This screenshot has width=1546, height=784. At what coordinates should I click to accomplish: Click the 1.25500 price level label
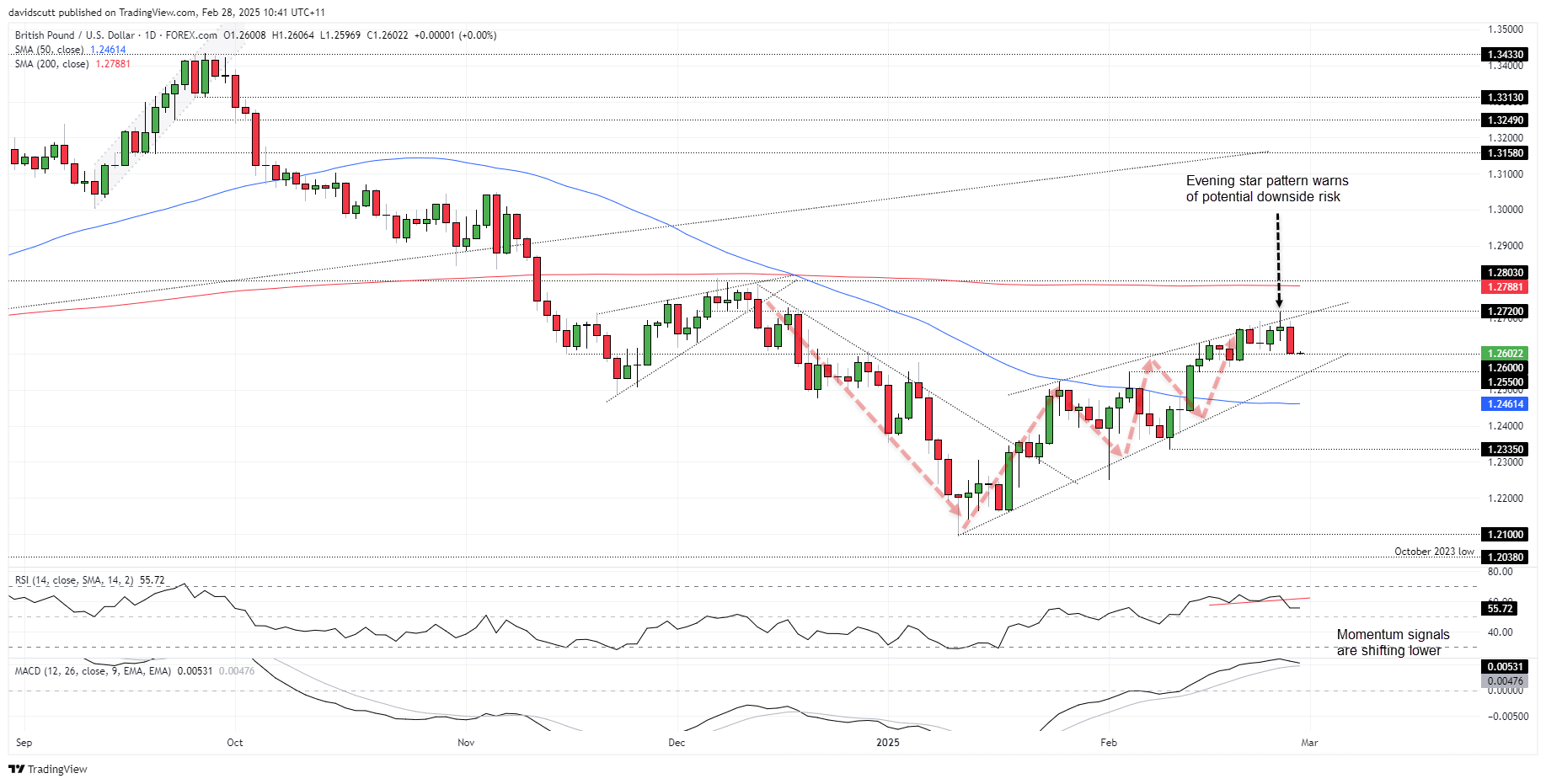click(1505, 382)
